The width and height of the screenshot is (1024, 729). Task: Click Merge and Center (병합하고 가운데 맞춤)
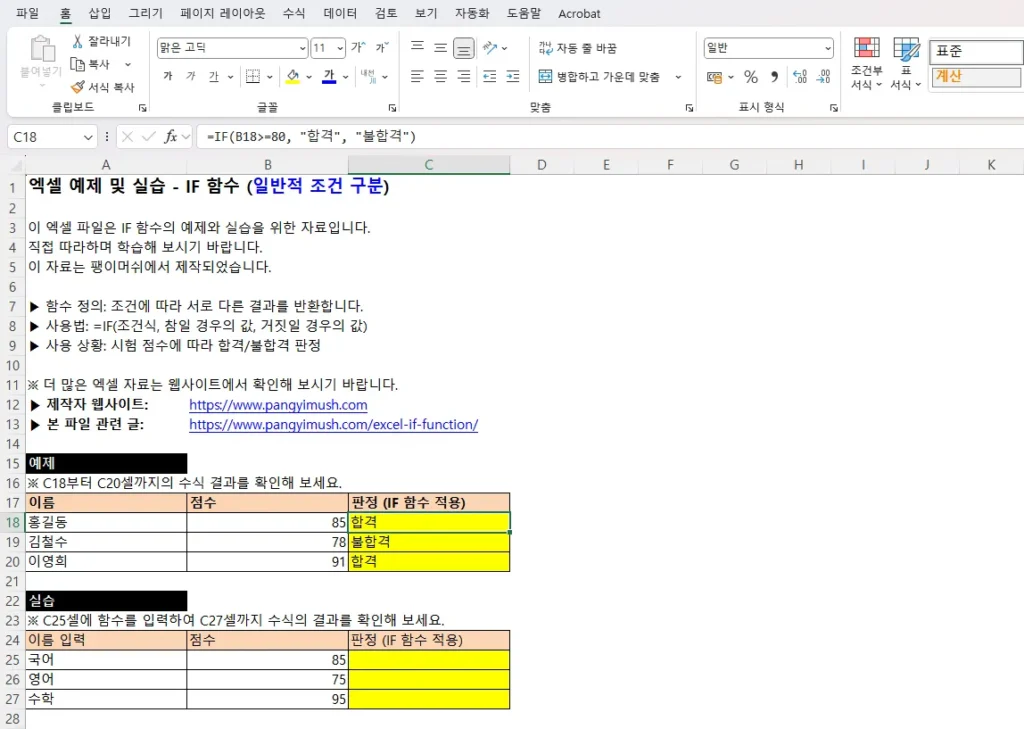tap(599, 76)
